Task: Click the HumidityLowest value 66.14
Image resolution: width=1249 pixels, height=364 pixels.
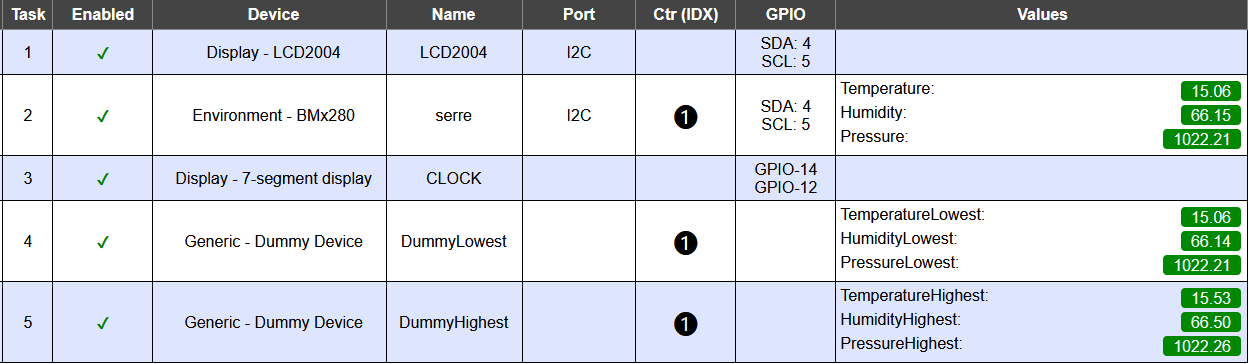Action: (x=1210, y=241)
